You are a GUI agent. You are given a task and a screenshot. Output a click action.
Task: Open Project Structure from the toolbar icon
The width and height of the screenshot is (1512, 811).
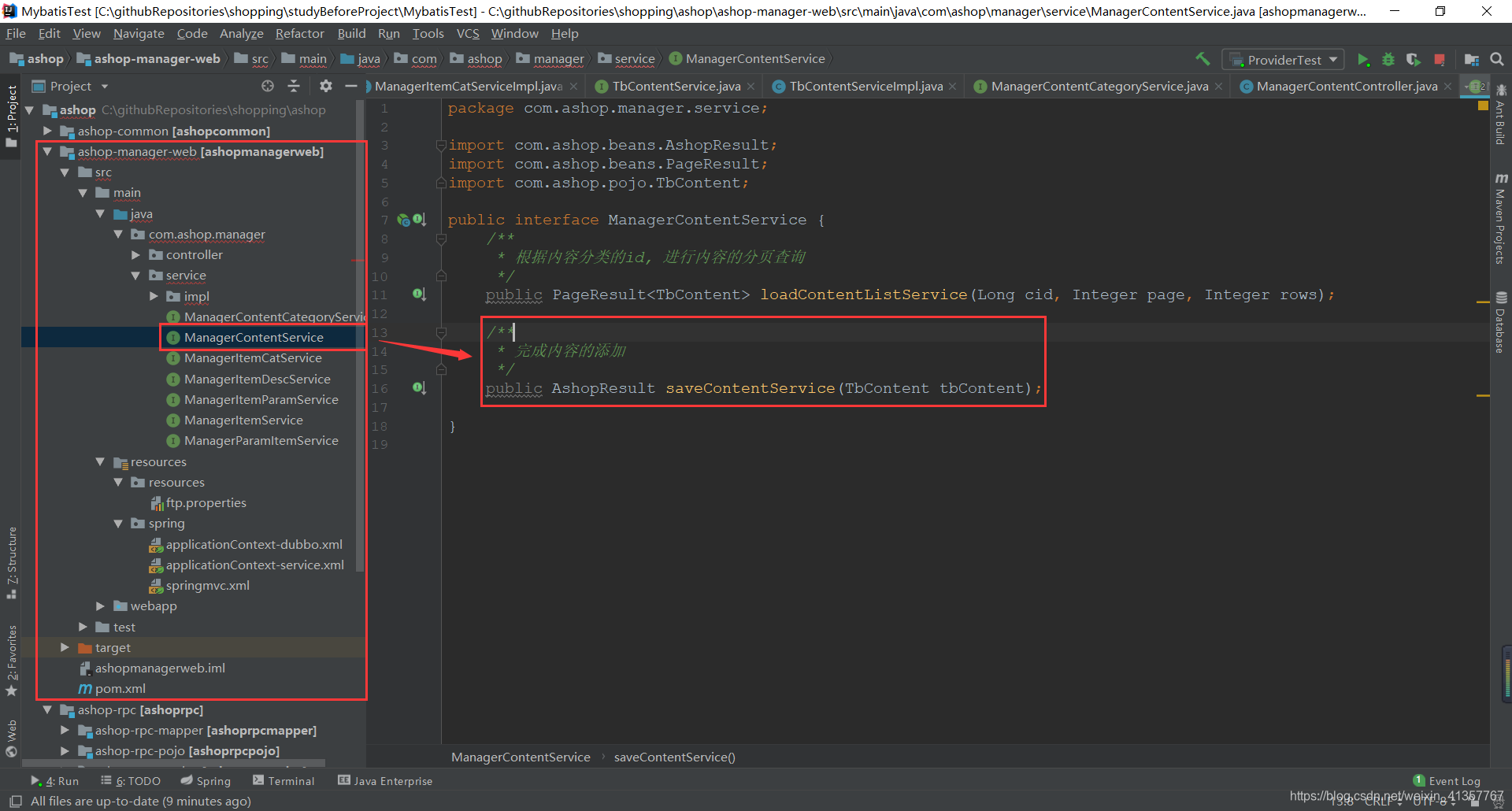click(x=1471, y=60)
